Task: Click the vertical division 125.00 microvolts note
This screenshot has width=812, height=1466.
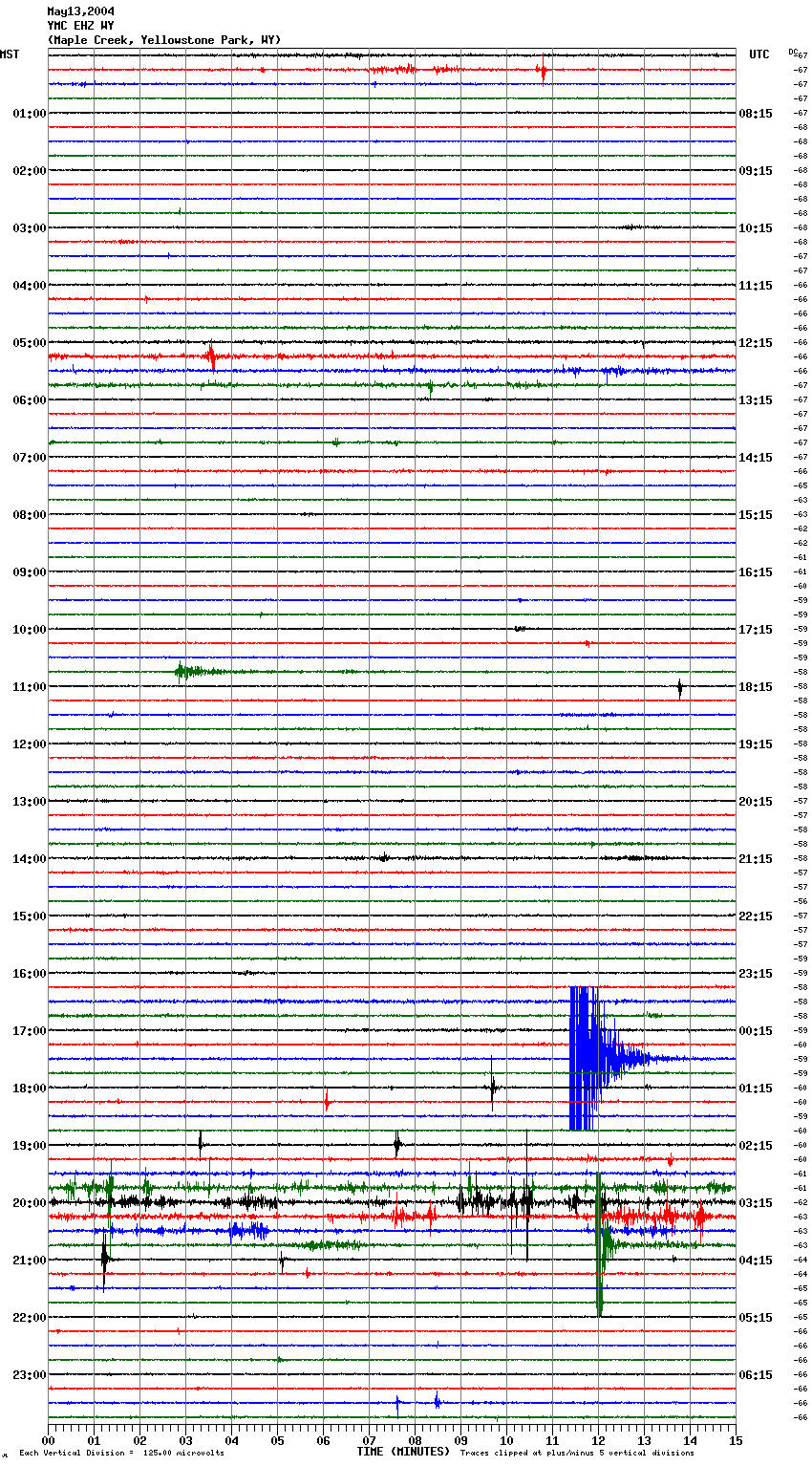Action: click(x=121, y=1454)
